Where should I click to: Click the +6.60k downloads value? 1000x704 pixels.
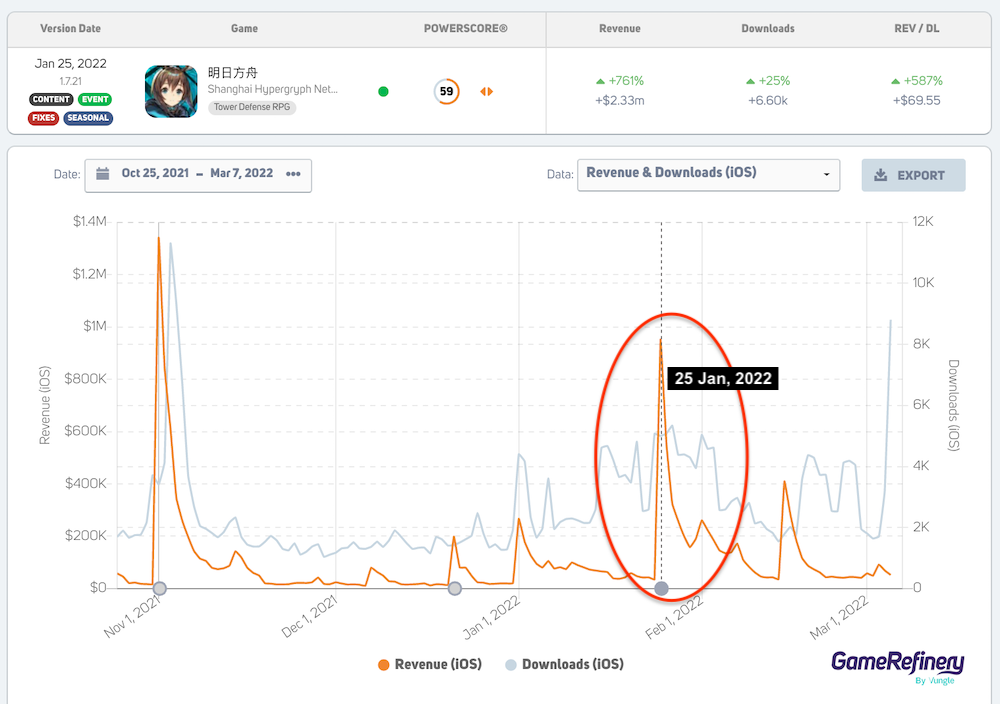(x=768, y=100)
